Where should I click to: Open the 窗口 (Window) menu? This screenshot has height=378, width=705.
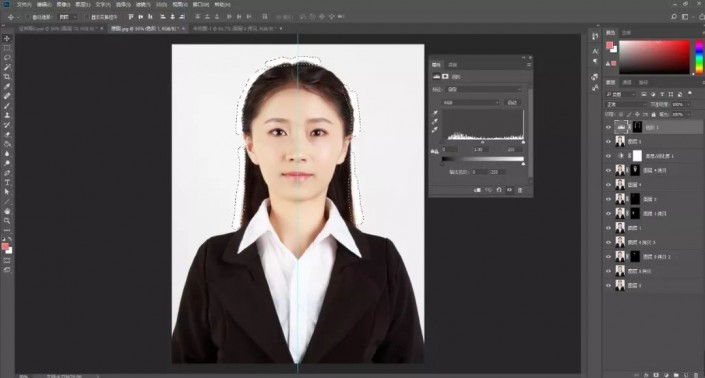pos(201,4)
